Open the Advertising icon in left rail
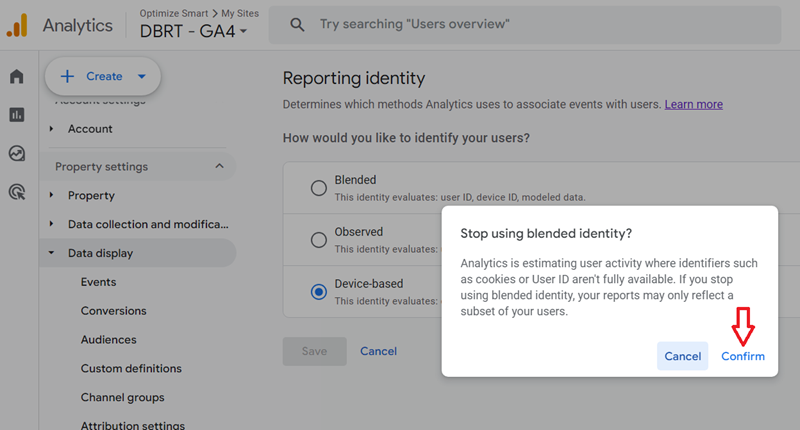 tap(17, 192)
